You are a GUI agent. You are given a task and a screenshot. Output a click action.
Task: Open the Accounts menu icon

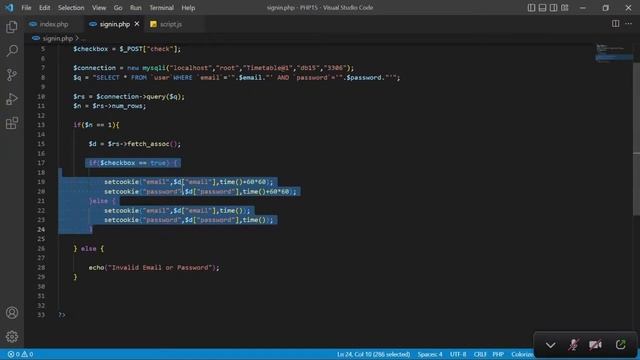(x=12, y=313)
